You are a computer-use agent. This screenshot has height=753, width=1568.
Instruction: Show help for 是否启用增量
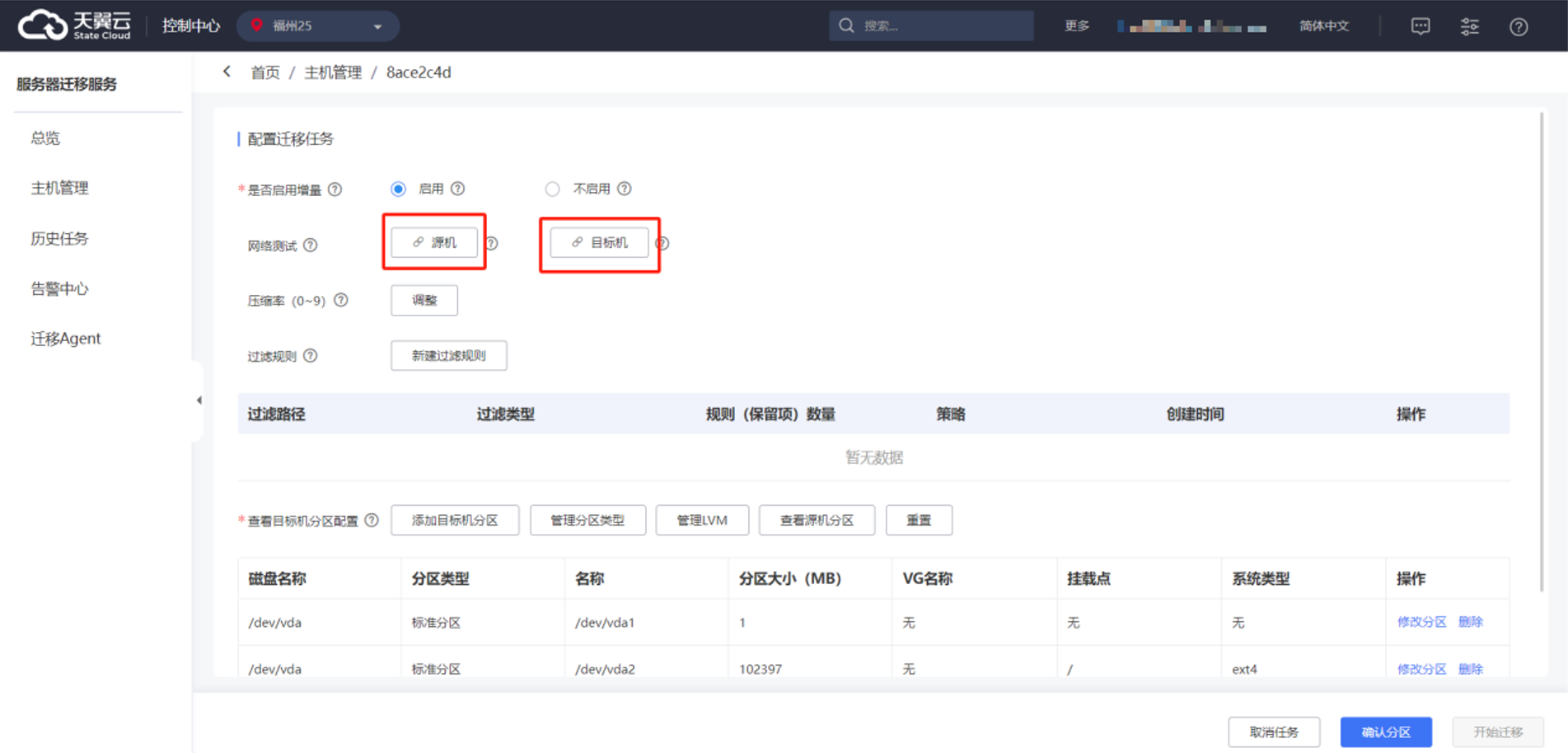pos(335,189)
